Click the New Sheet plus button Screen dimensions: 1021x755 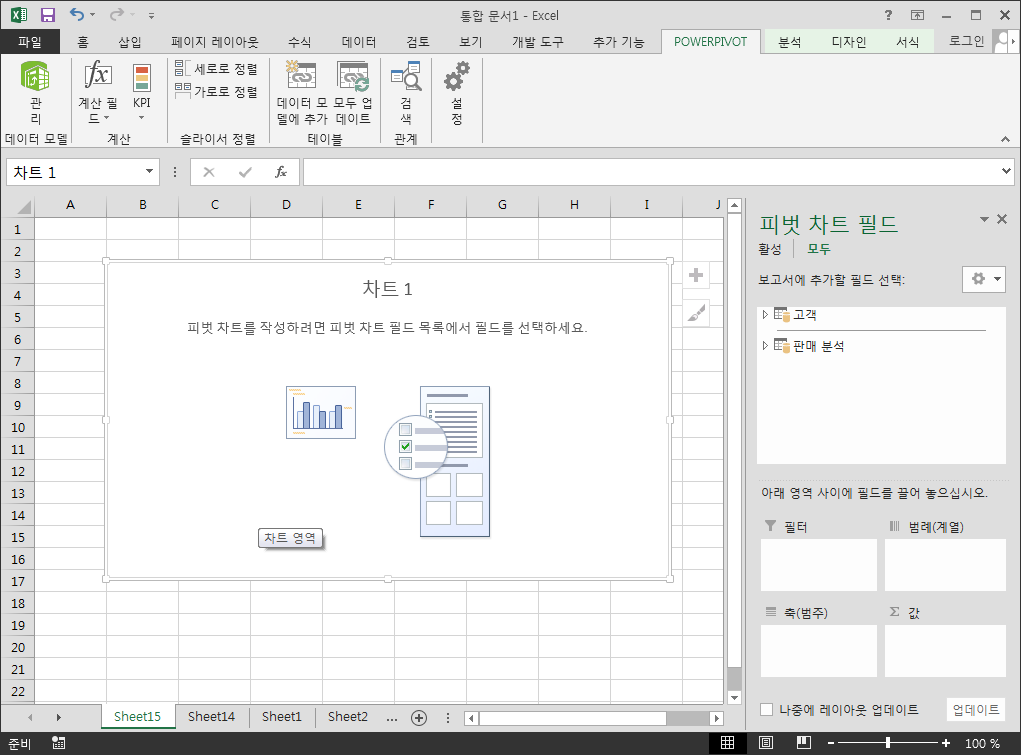(x=419, y=718)
